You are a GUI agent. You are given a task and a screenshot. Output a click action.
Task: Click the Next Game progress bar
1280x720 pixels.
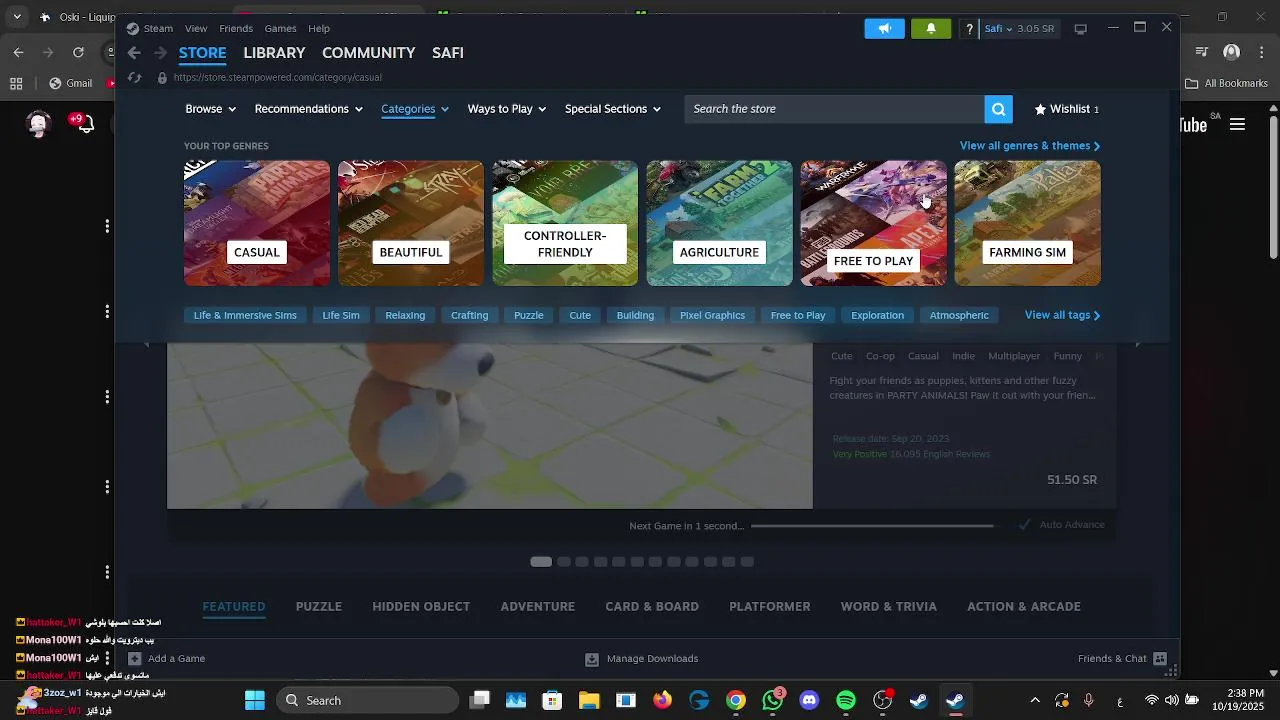pos(872,525)
